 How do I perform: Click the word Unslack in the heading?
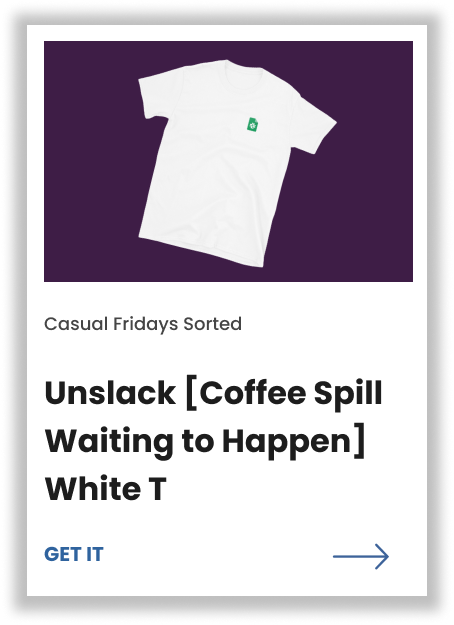click(x=110, y=393)
